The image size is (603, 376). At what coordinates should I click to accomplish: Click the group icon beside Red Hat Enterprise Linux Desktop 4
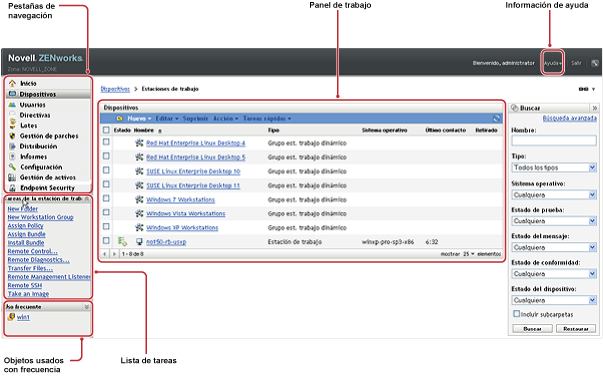click(x=139, y=143)
